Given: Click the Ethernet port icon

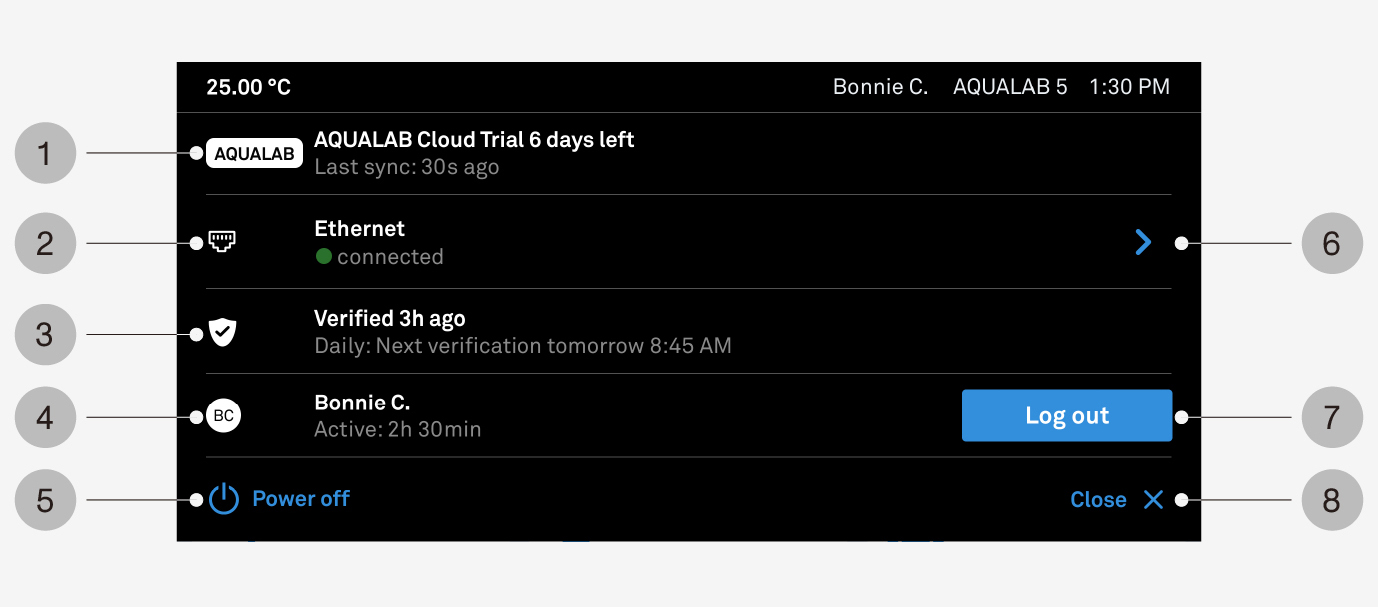Looking at the screenshot, I should point(223,241).
